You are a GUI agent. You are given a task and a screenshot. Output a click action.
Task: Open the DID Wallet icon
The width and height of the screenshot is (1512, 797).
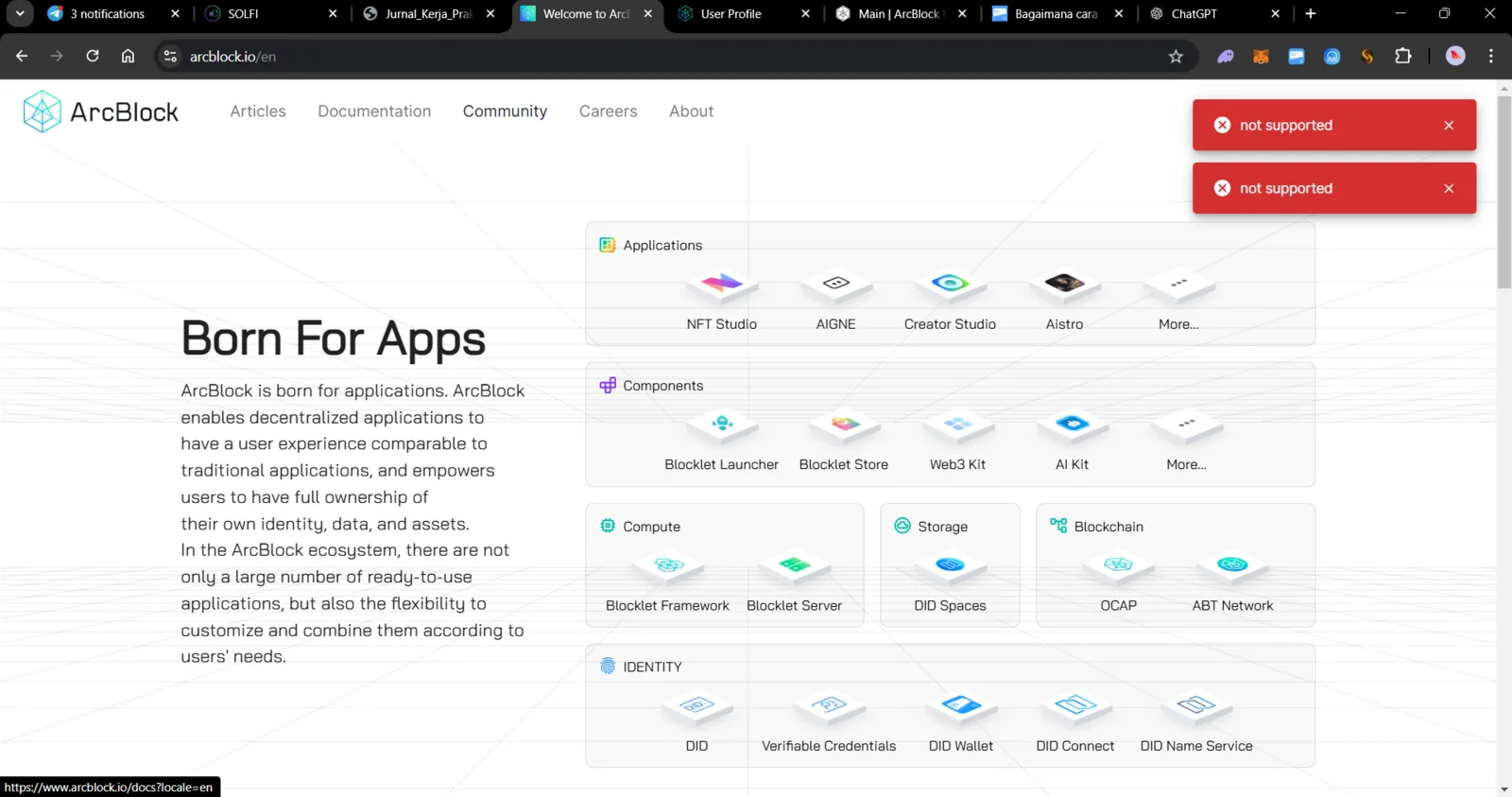(961, 706)
